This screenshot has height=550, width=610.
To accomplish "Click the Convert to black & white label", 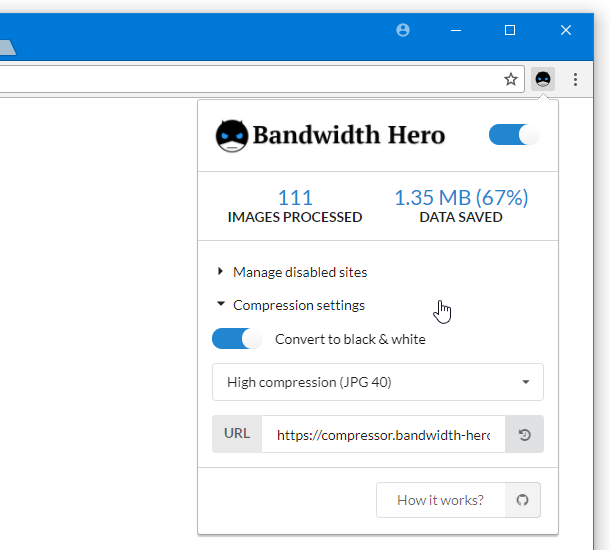I will 350,339.
